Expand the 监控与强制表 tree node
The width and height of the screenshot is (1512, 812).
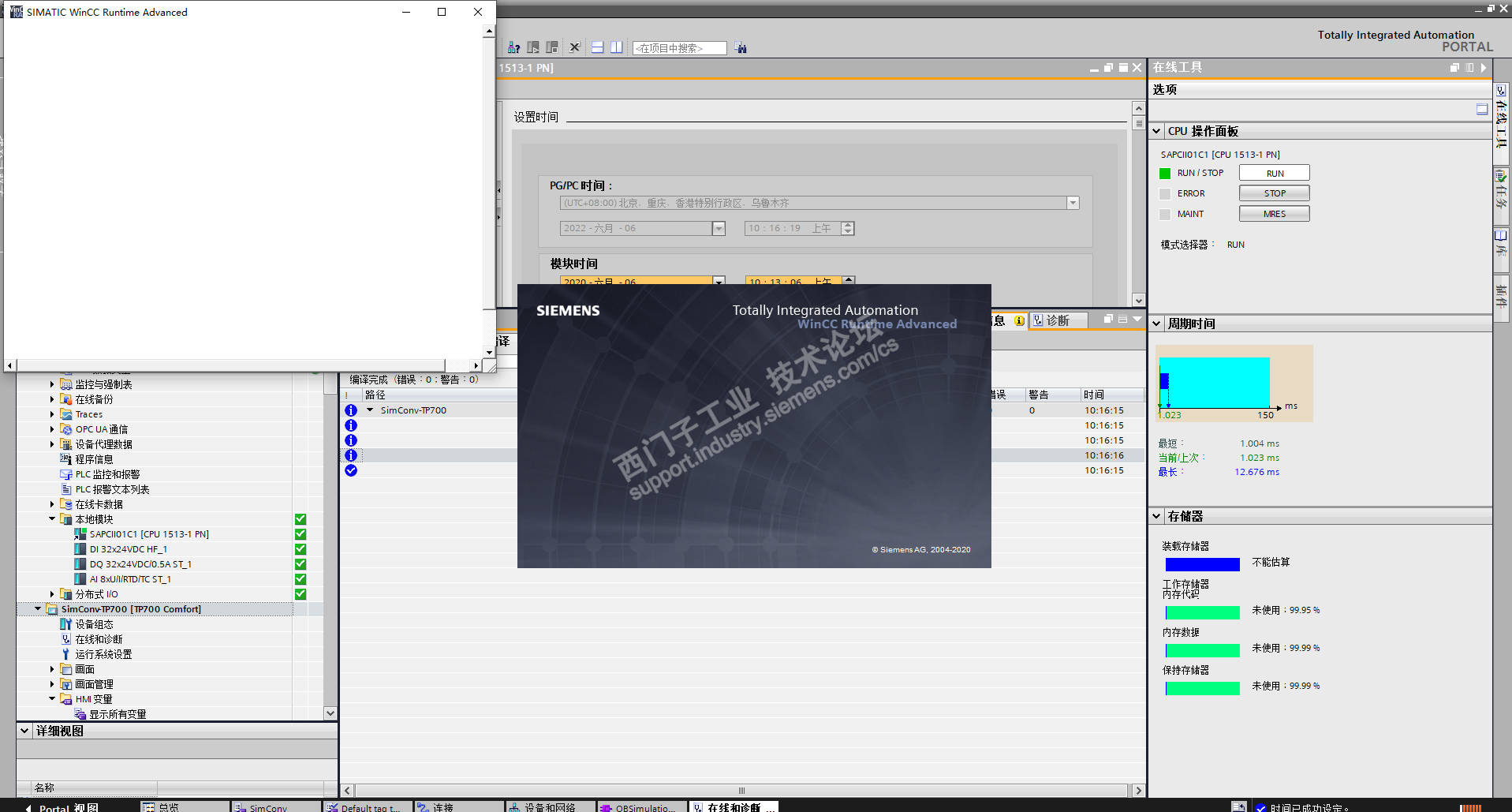point(52,384)
